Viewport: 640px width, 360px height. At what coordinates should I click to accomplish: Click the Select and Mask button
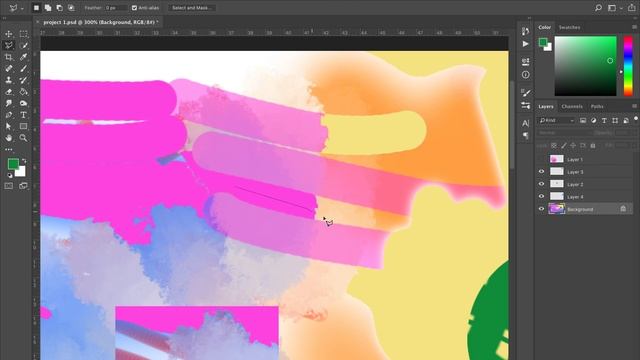[x=191, y=8]
